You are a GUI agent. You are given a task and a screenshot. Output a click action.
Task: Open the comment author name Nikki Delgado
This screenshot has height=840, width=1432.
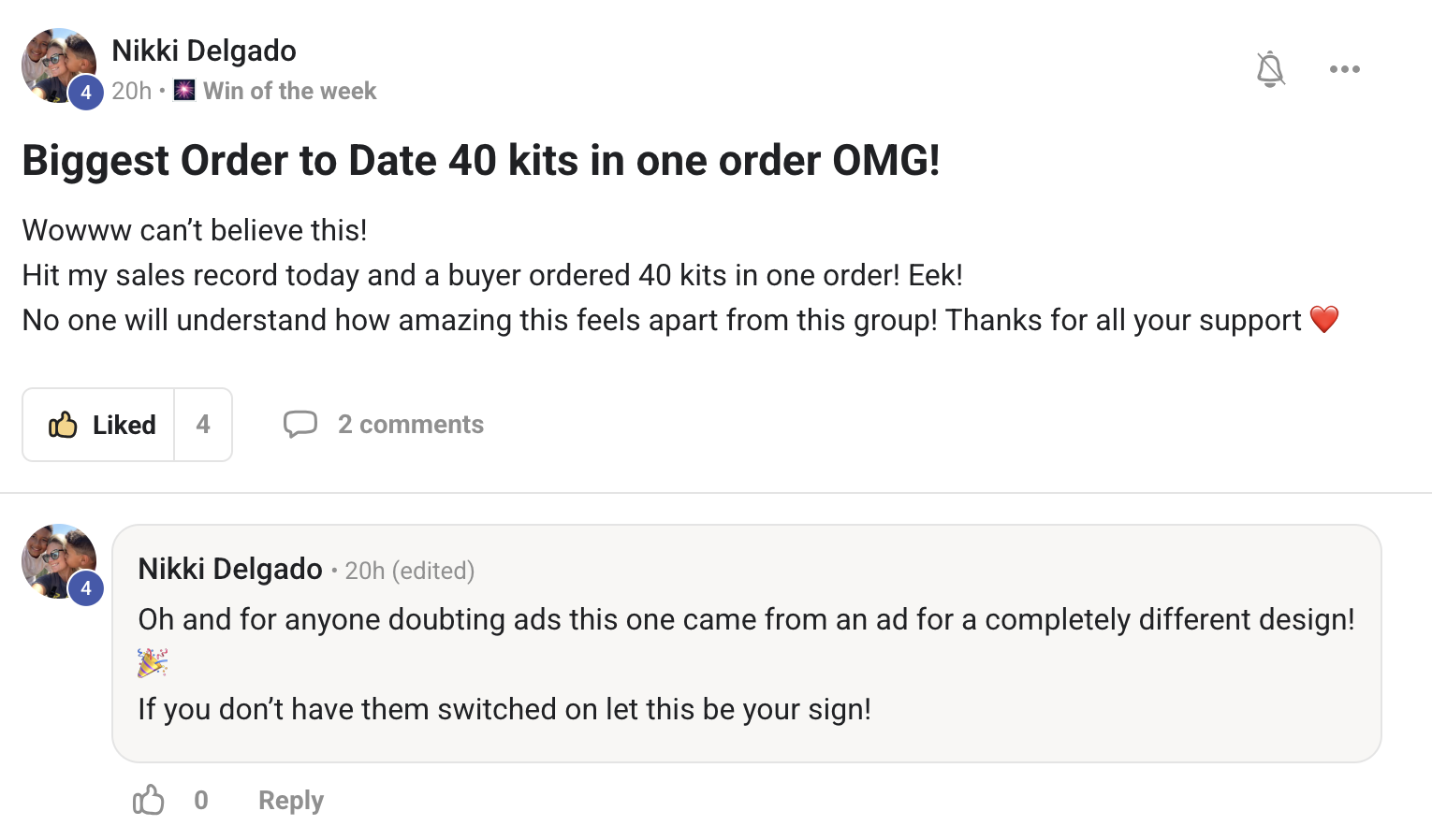point(229,569)
